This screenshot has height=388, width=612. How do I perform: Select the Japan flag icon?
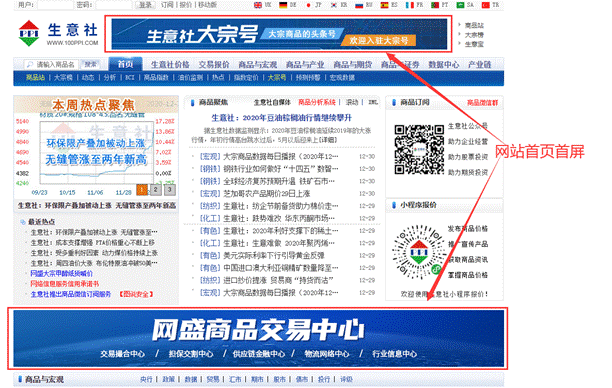[x=308, y=5]
